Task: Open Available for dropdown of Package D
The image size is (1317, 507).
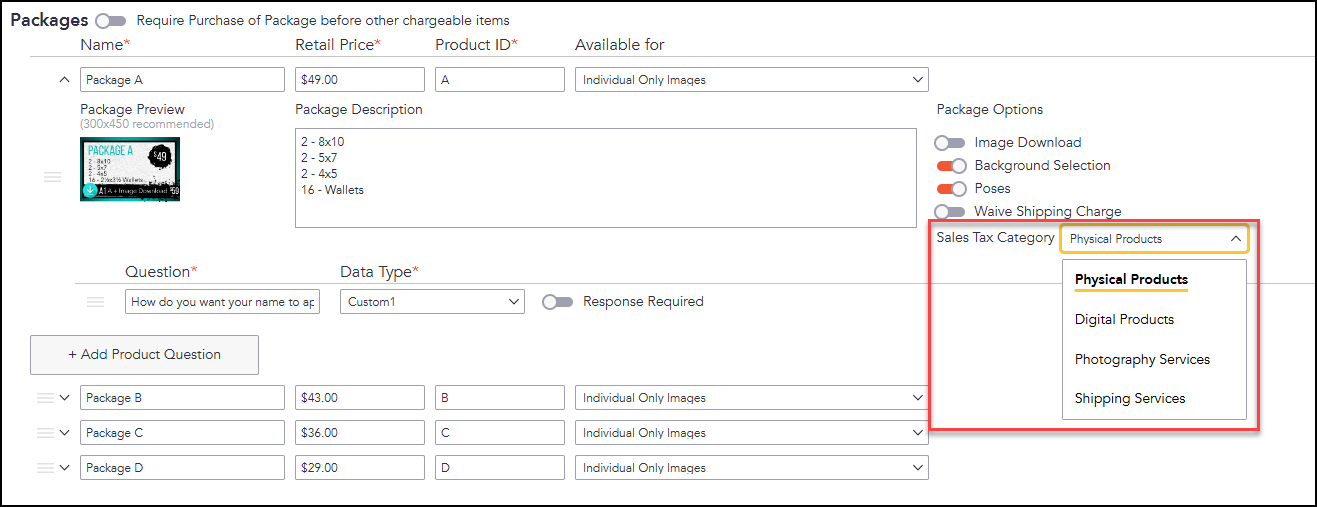Action: coord(751,468)
